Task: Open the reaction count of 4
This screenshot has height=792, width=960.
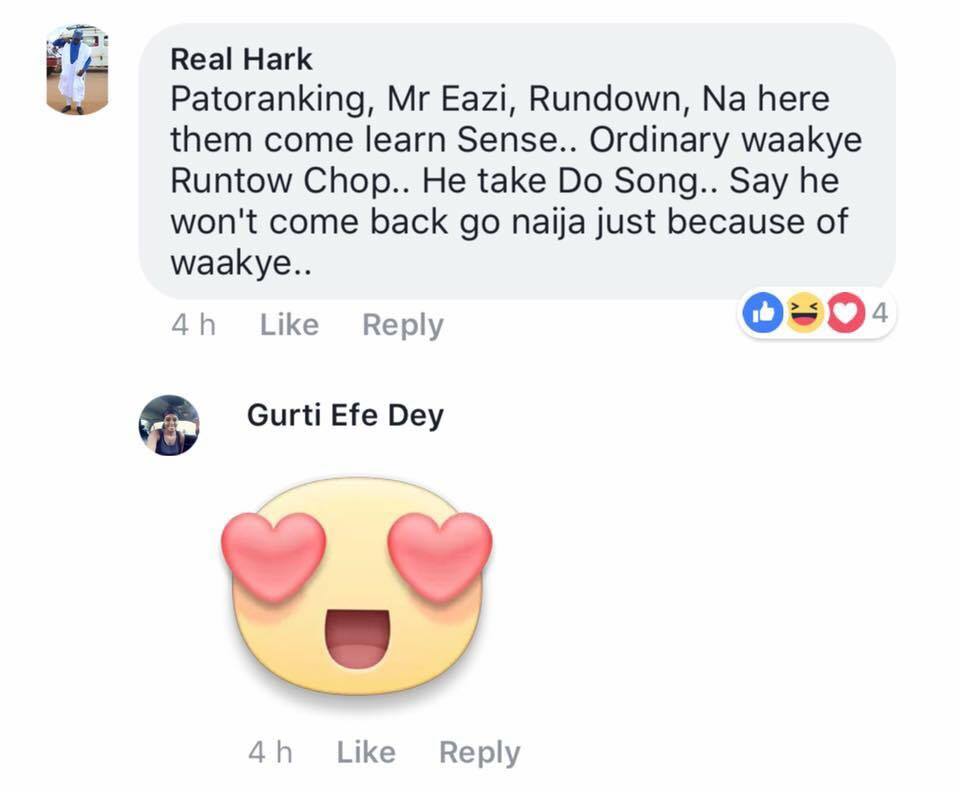Action: (x=879, y=313)
